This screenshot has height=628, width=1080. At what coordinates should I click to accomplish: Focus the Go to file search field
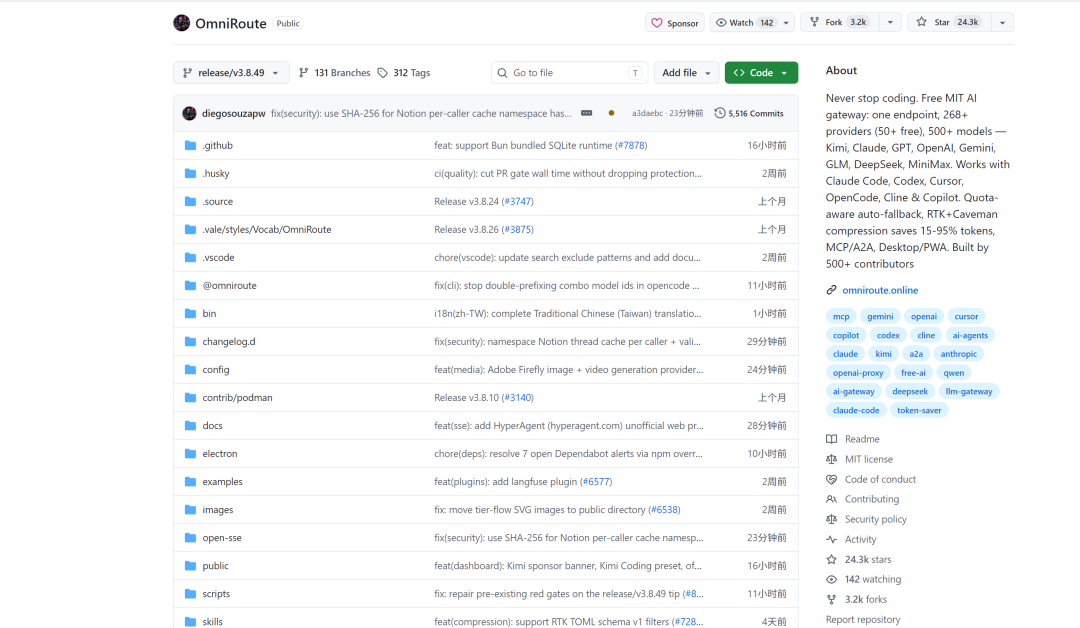(x=569, y=72)
